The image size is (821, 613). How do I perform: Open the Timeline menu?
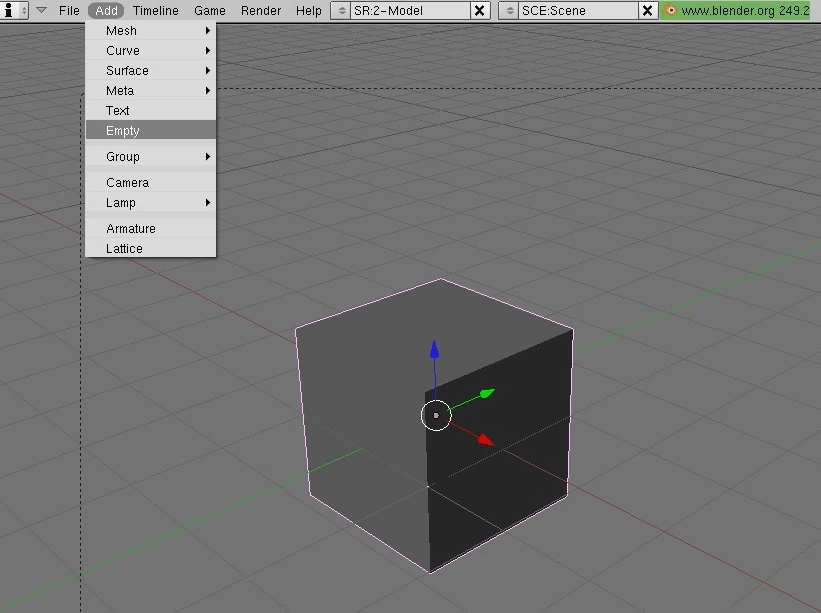[156, 10]
